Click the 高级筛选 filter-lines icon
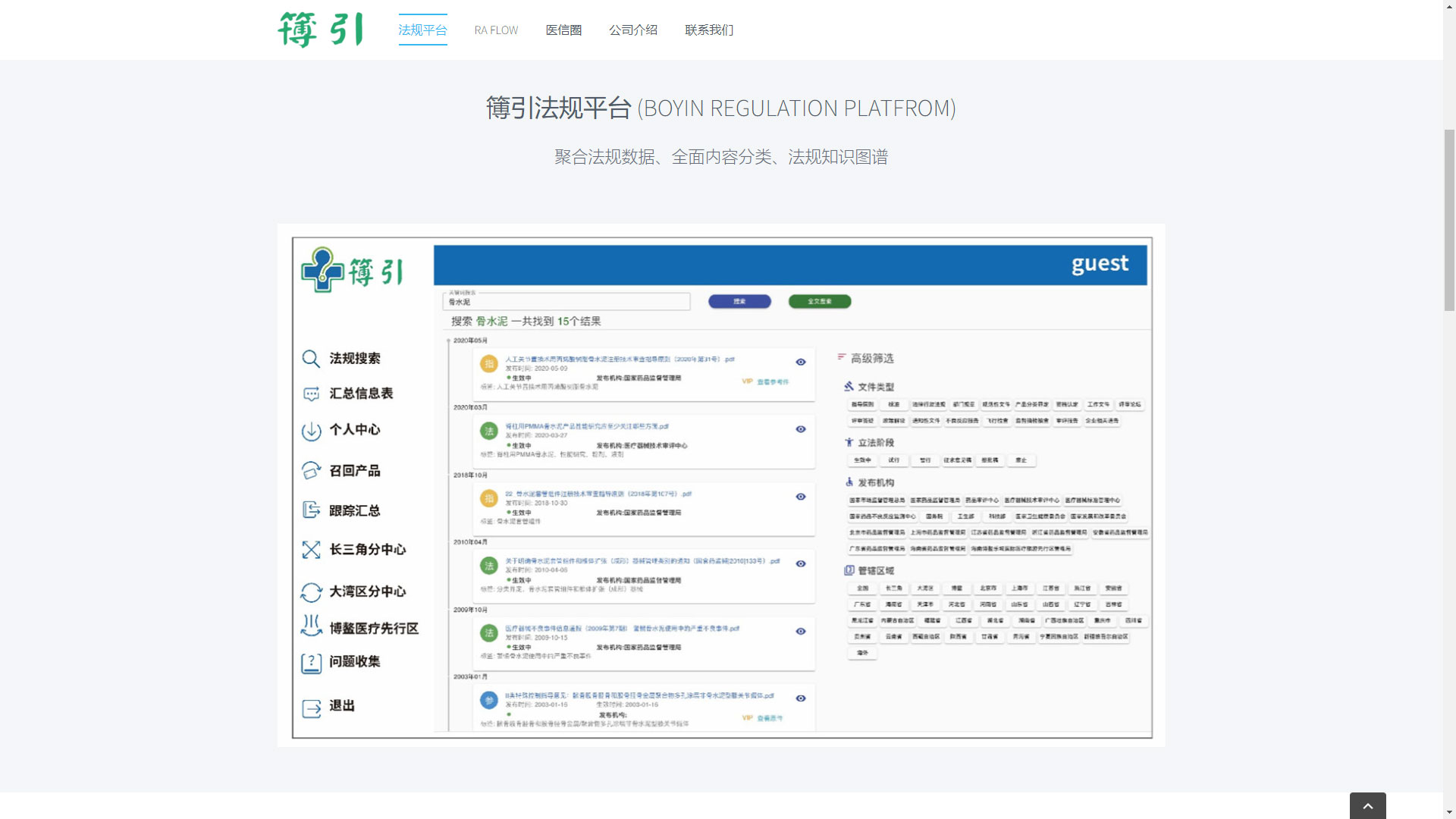This screenshot has height=819, width=1456. (x=842, y=356)
